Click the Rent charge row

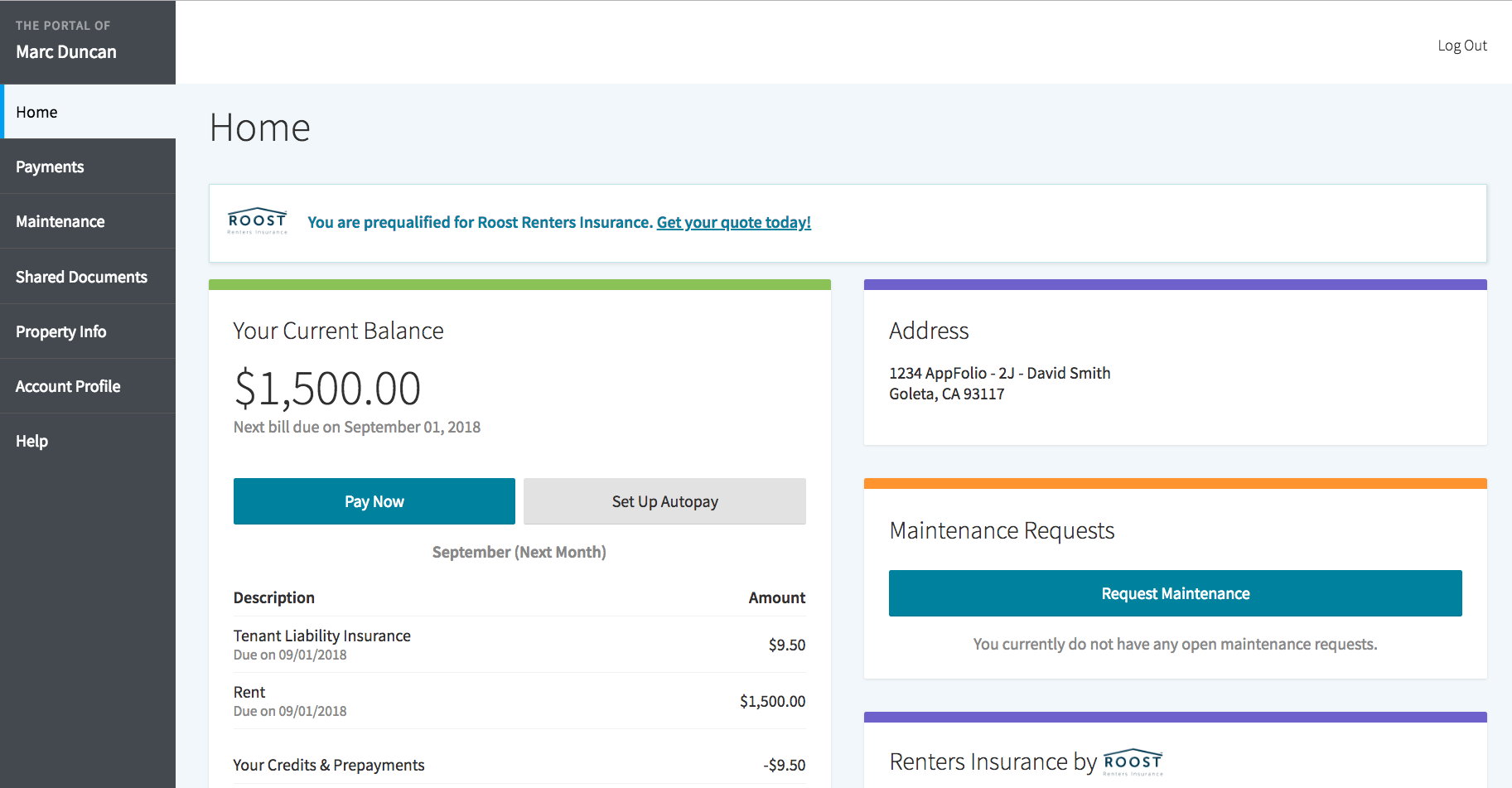pos(519,701)
